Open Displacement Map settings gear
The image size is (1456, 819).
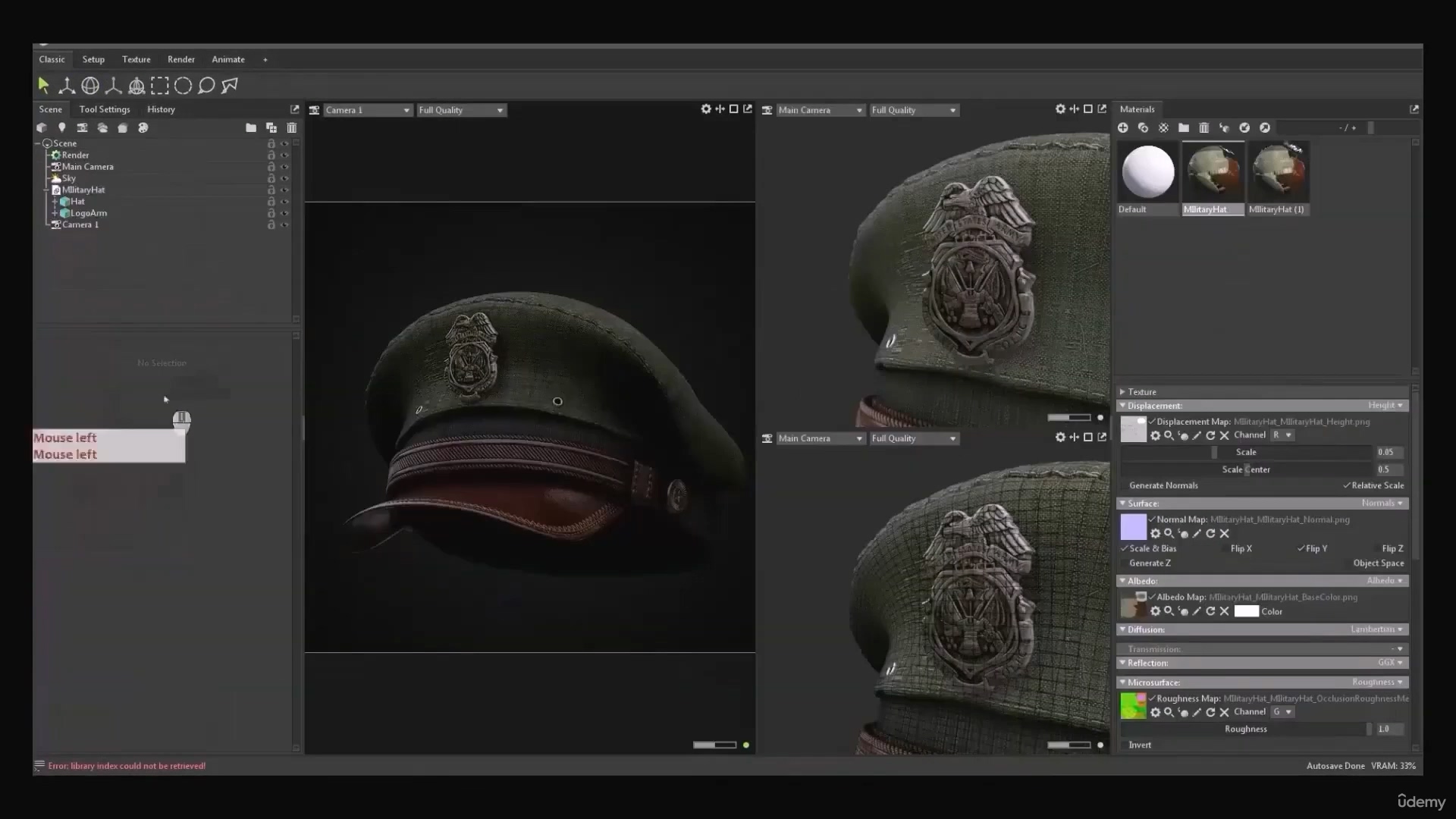point(1156,435)
